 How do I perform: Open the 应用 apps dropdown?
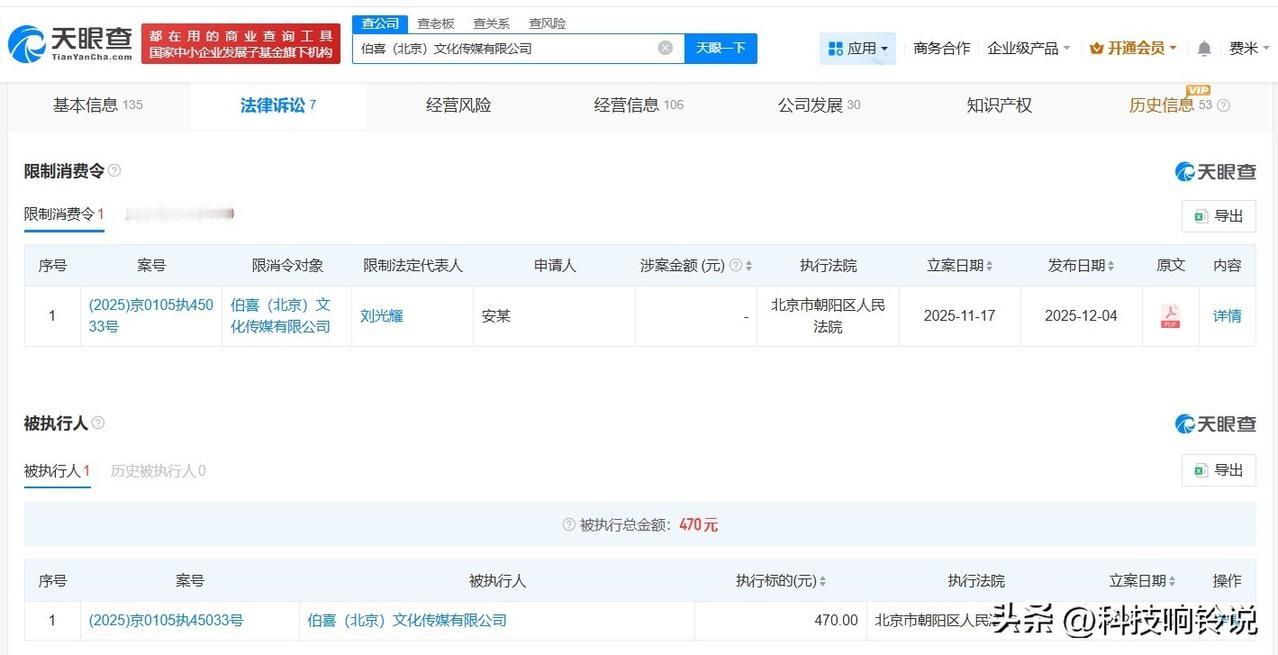pos(858,48)
